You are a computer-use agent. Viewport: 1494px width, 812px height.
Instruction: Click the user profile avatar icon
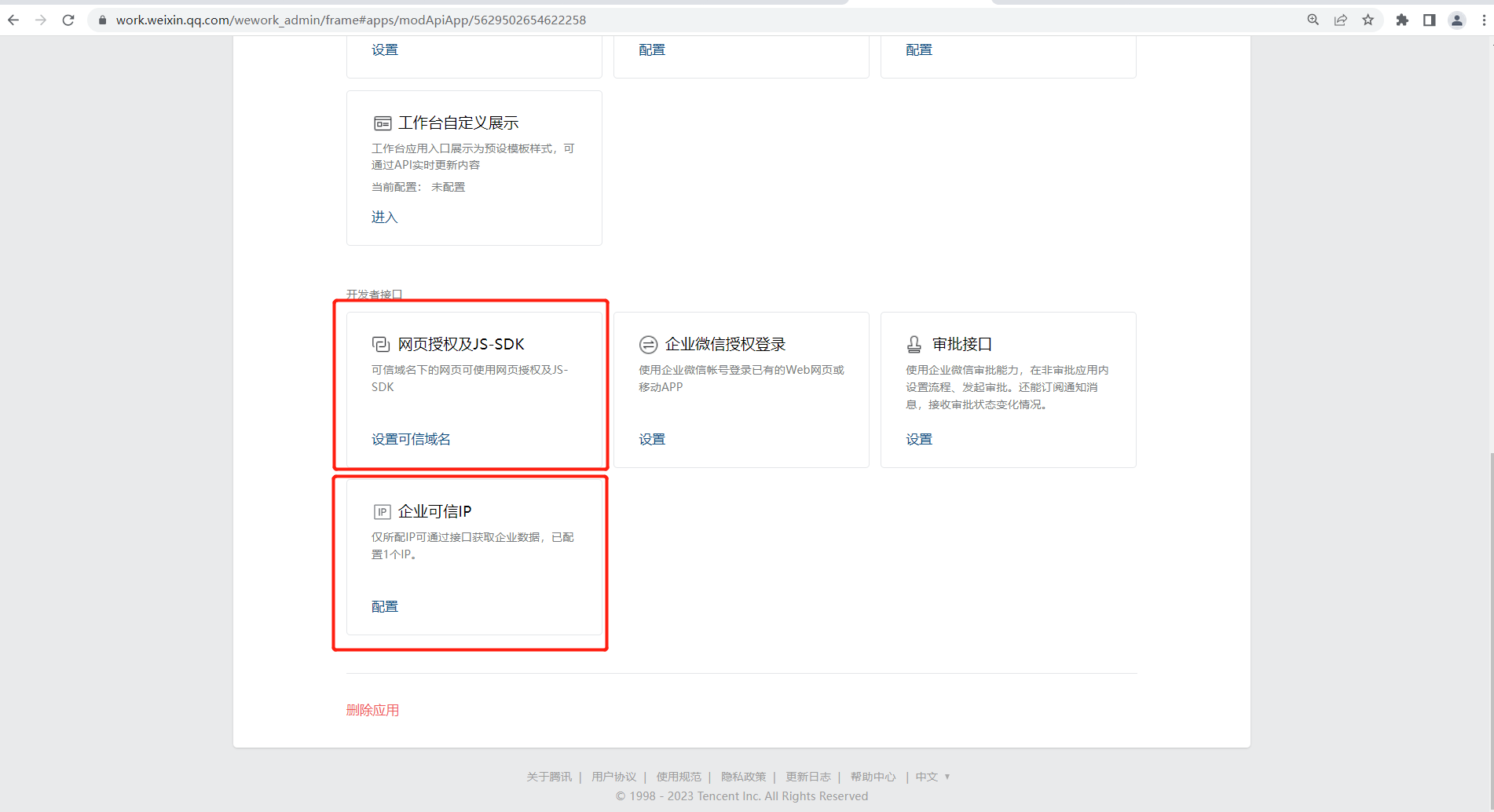(x=1457, y=20)
